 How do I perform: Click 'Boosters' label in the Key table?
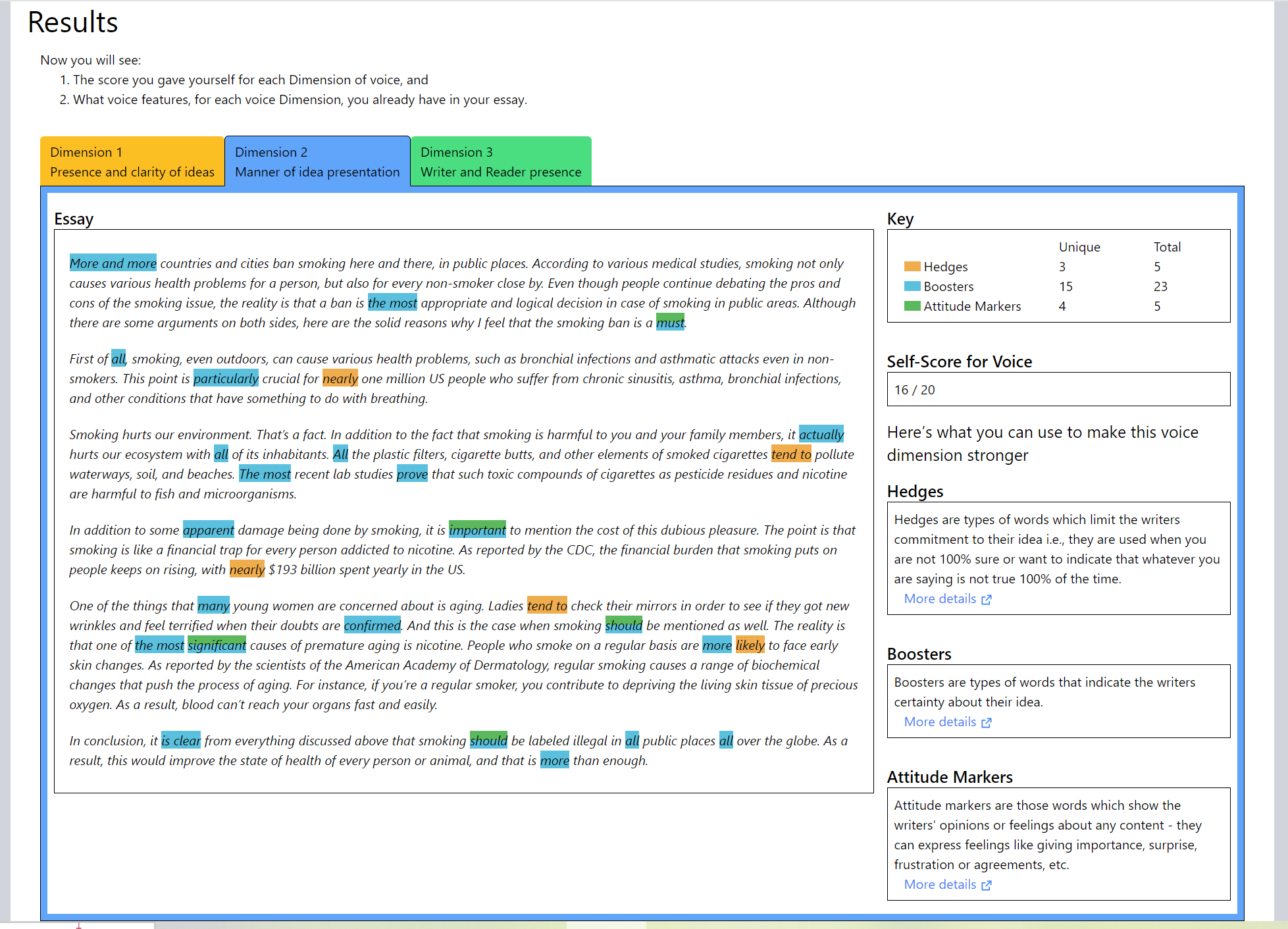click(948, 286)
